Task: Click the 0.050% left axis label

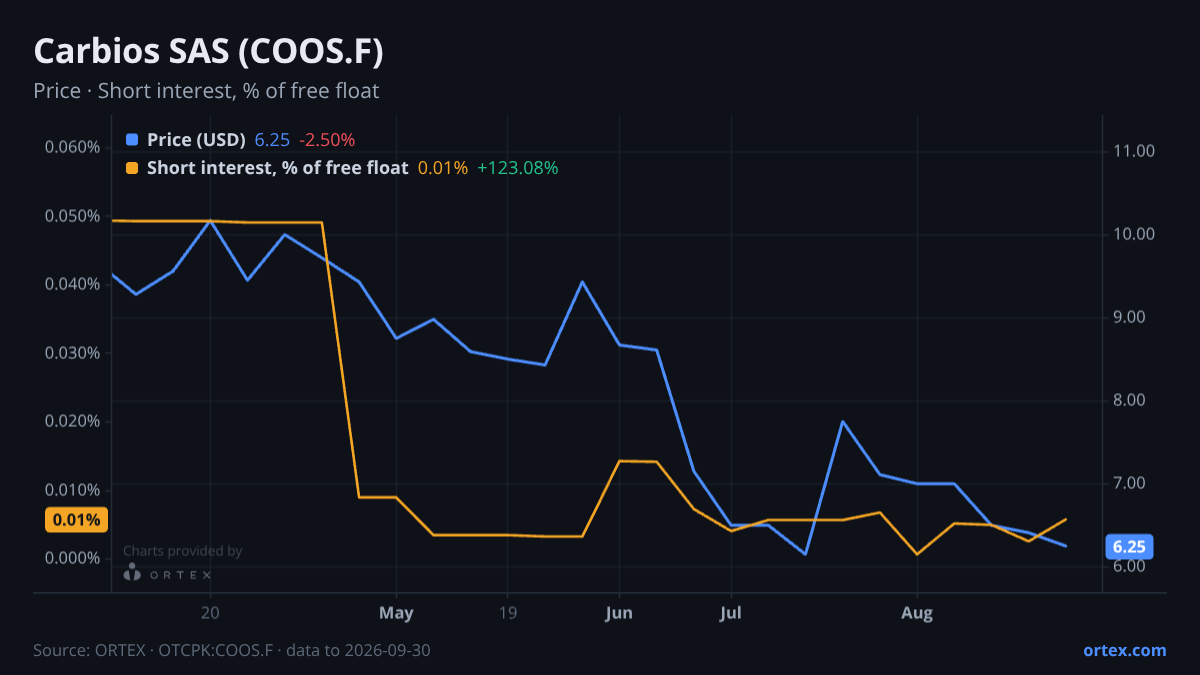Action: pyautogui.click(x=72, y=216)
